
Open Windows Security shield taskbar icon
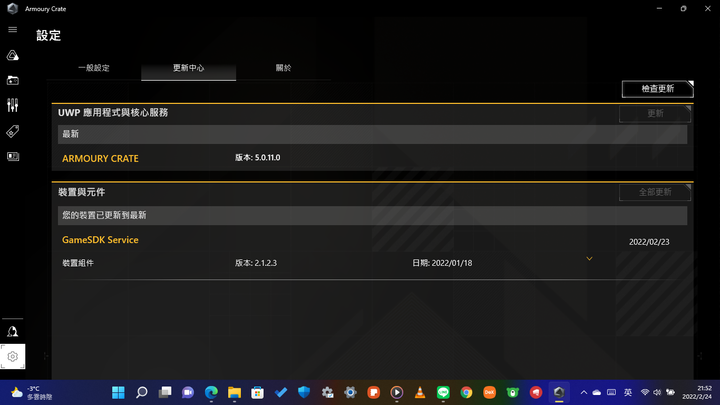[x=304, y=392]
